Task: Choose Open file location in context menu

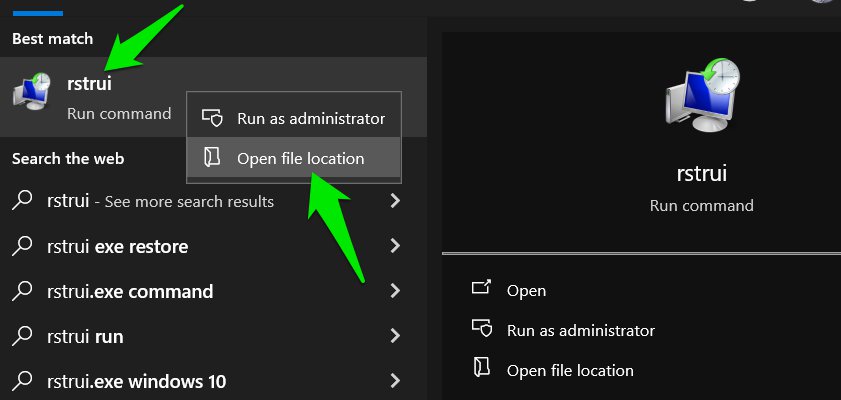Action: [x=294, y=158]
